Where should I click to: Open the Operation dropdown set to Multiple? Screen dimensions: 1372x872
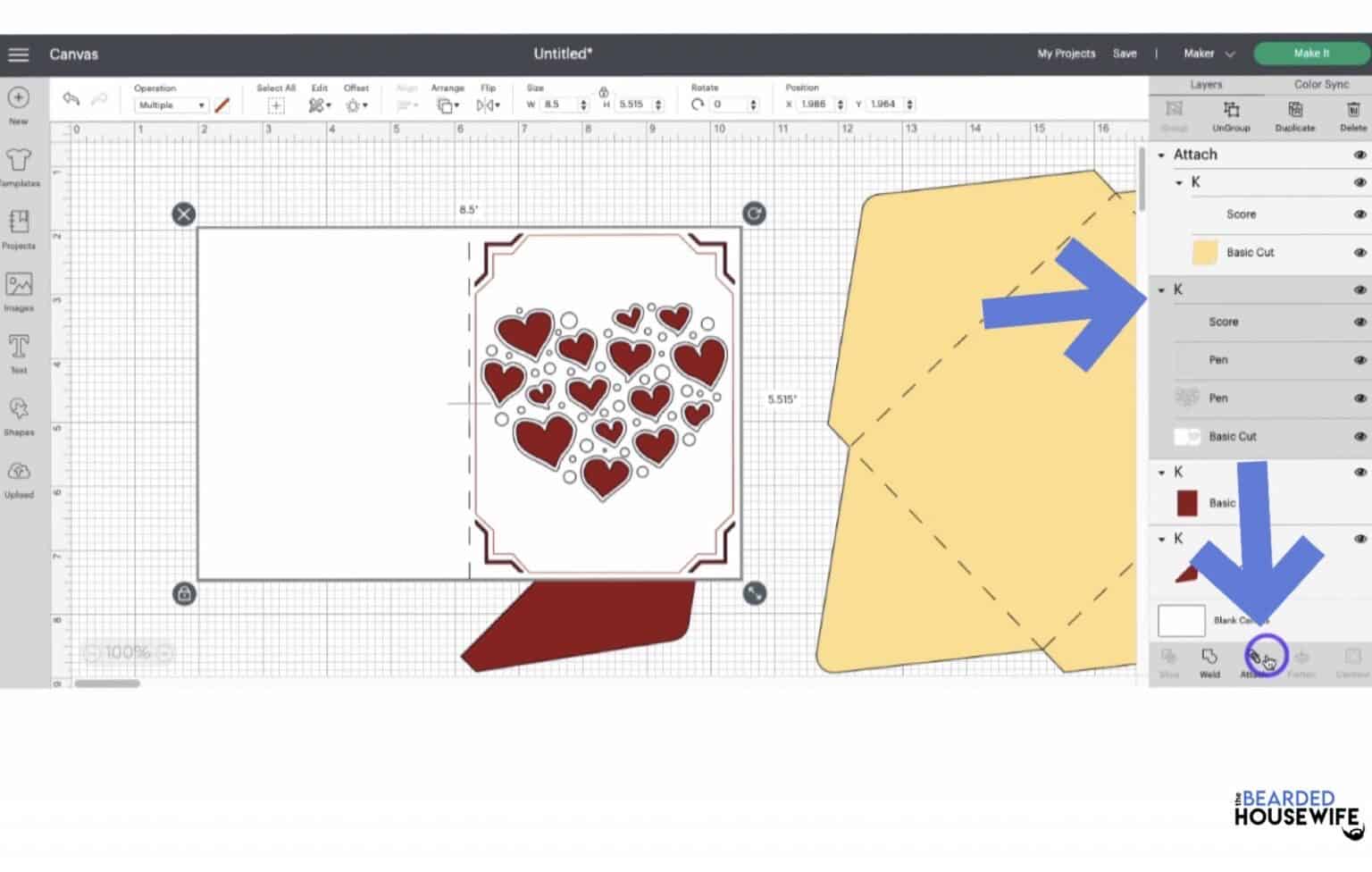pyautogui.click(x=170, y=105)
